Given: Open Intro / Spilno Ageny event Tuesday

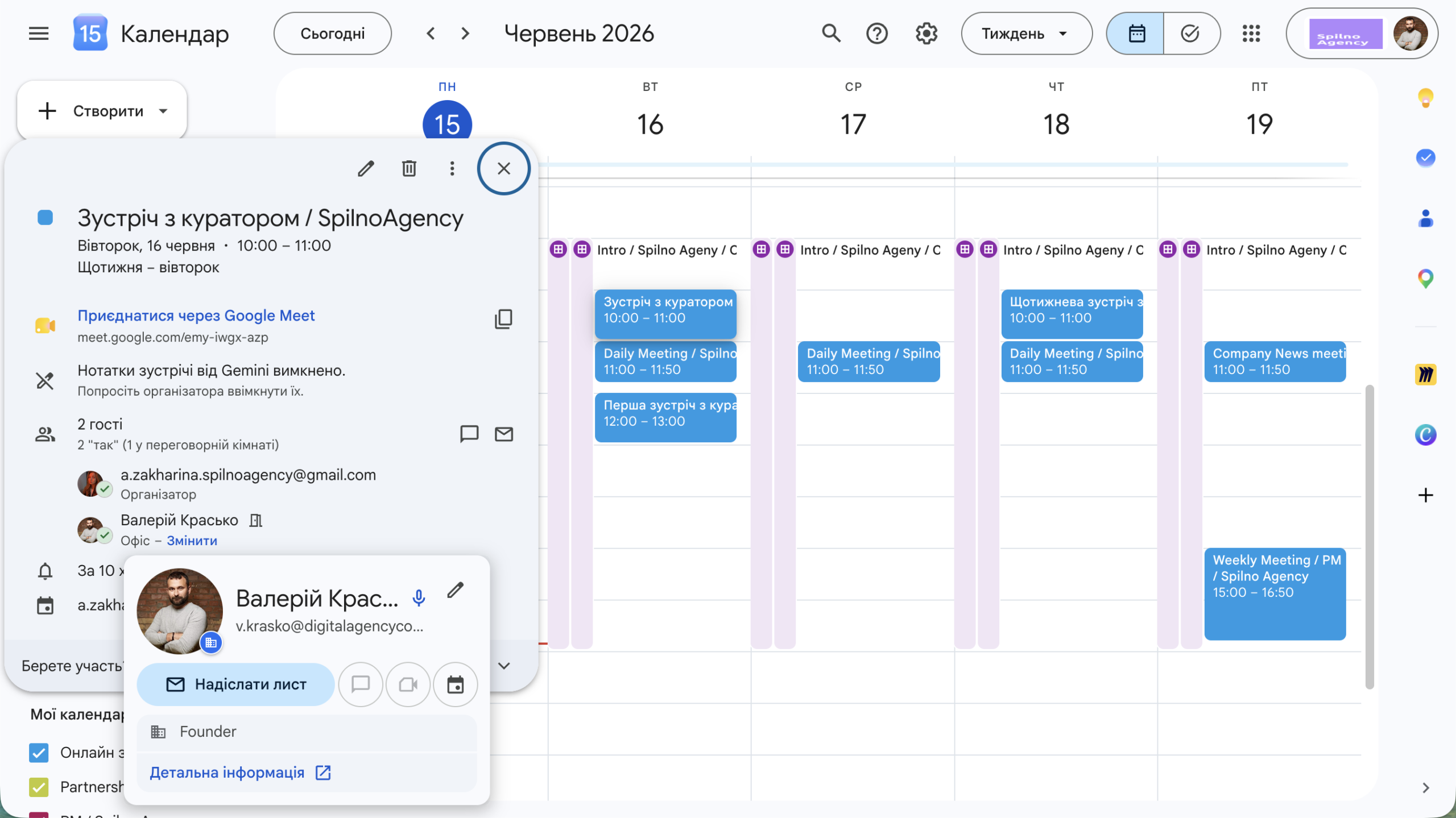Looking at the screenshot, I should (667, 250).
